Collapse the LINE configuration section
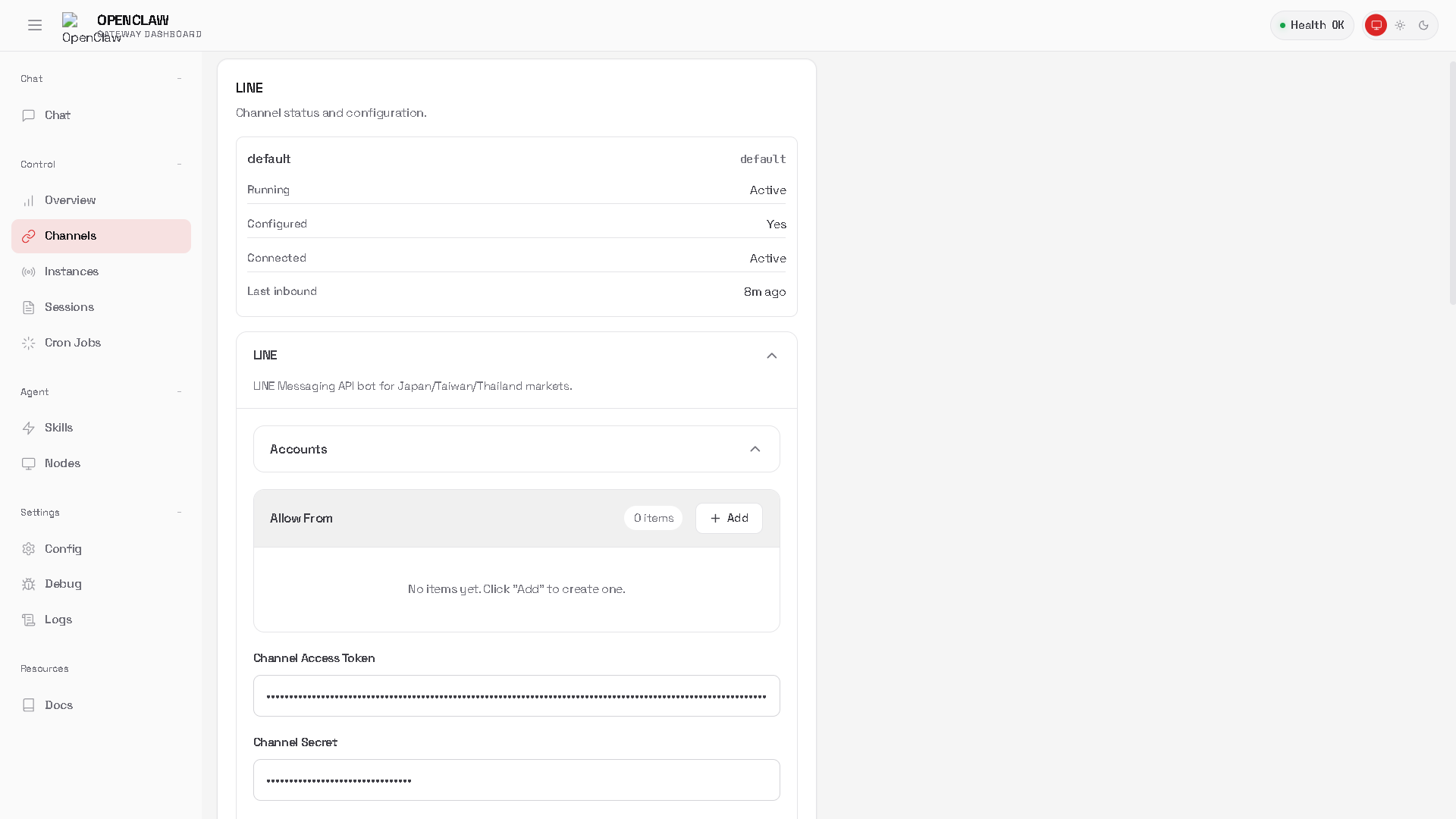 [771, 356]
